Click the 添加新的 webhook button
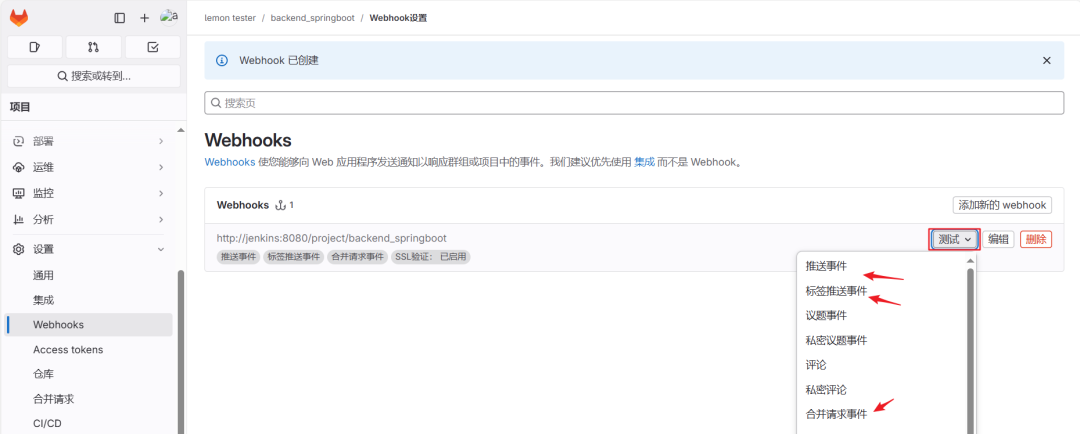This screenshot has width=1080, height=434. 1001,205
